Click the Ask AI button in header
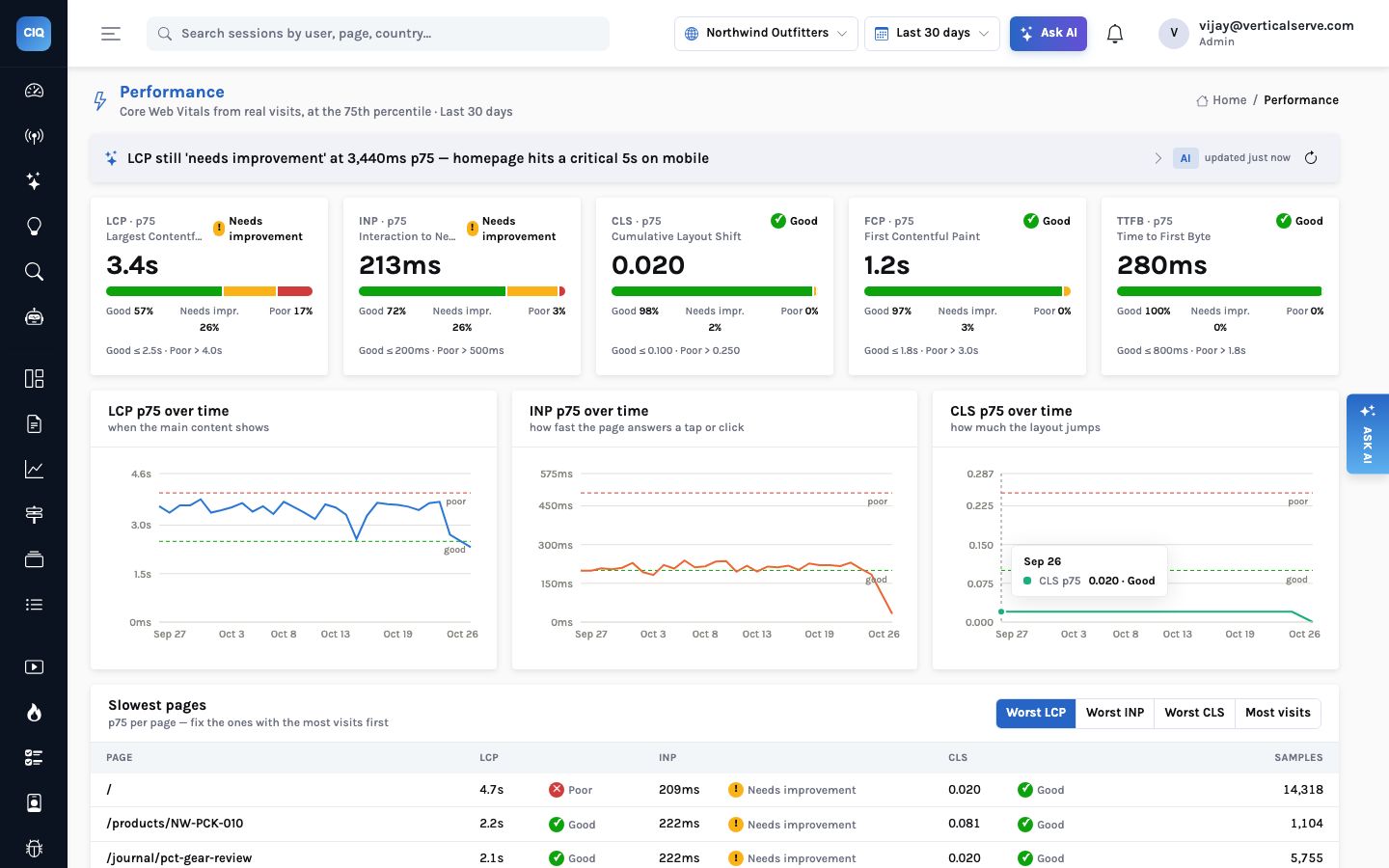Viewport: 1389px width, 868px height. (x=1049, y=34)
